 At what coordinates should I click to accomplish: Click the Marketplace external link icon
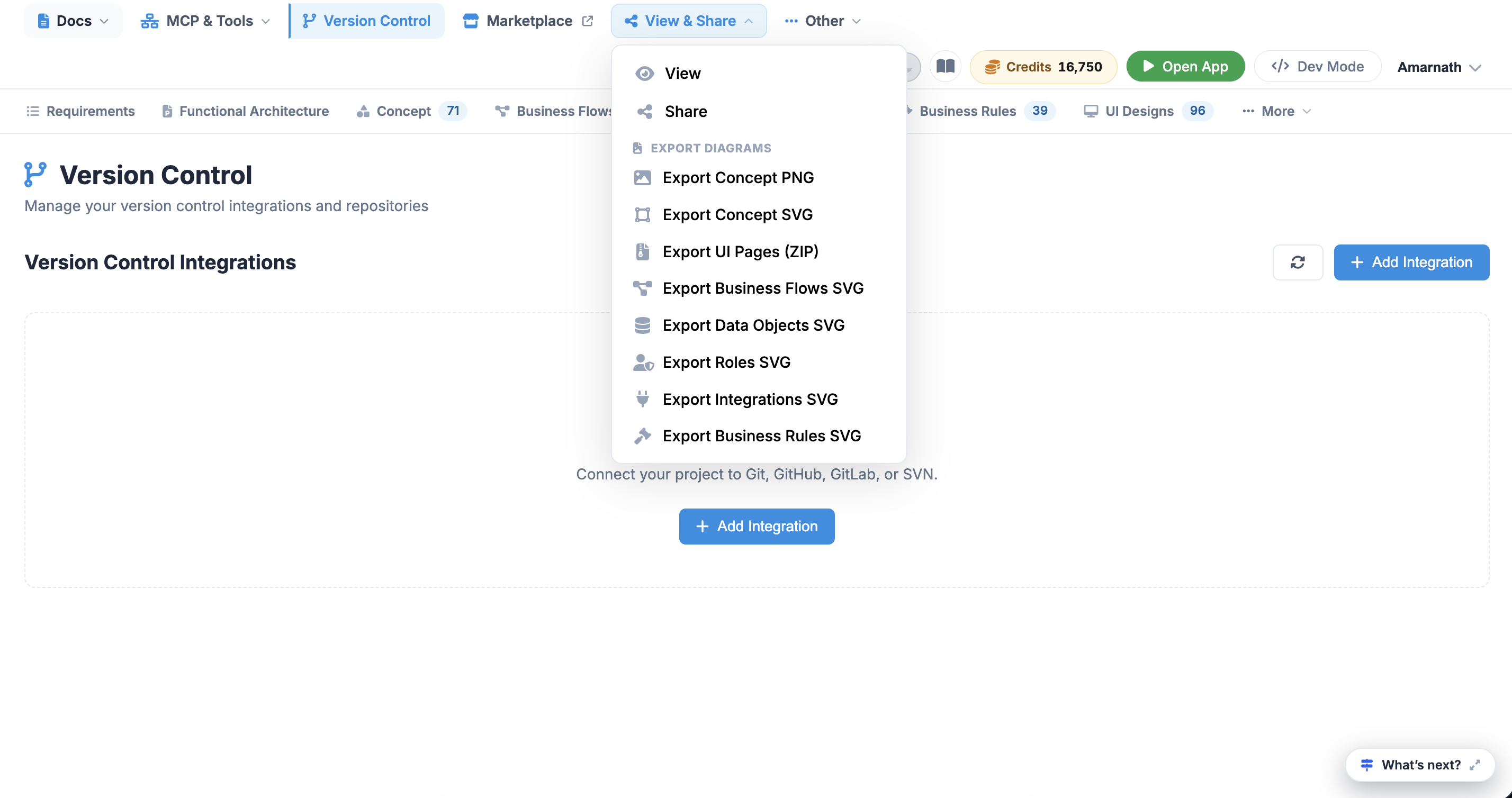[x=588, y=21]
